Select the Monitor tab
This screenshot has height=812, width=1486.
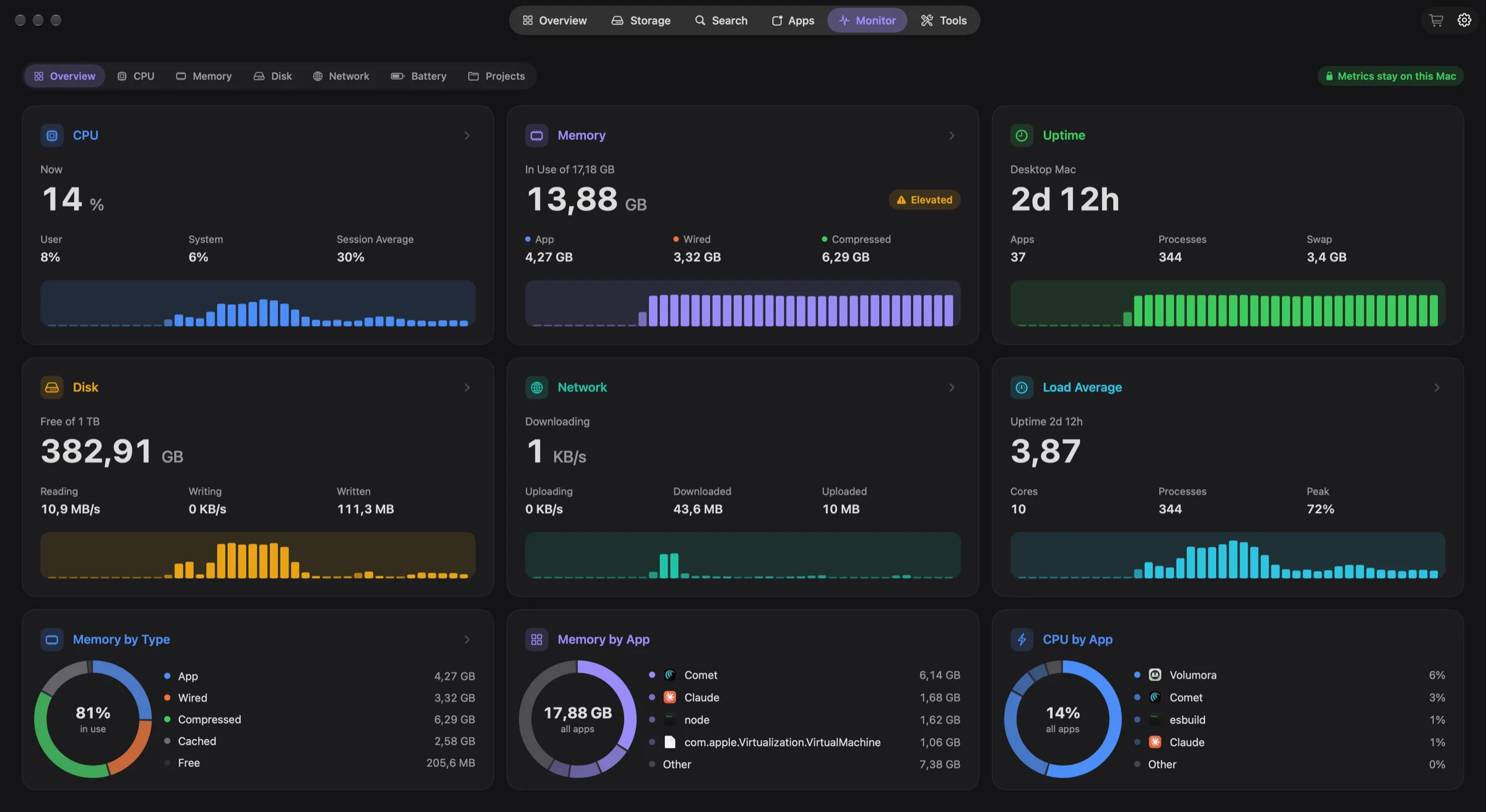click(x=867, y=20)
